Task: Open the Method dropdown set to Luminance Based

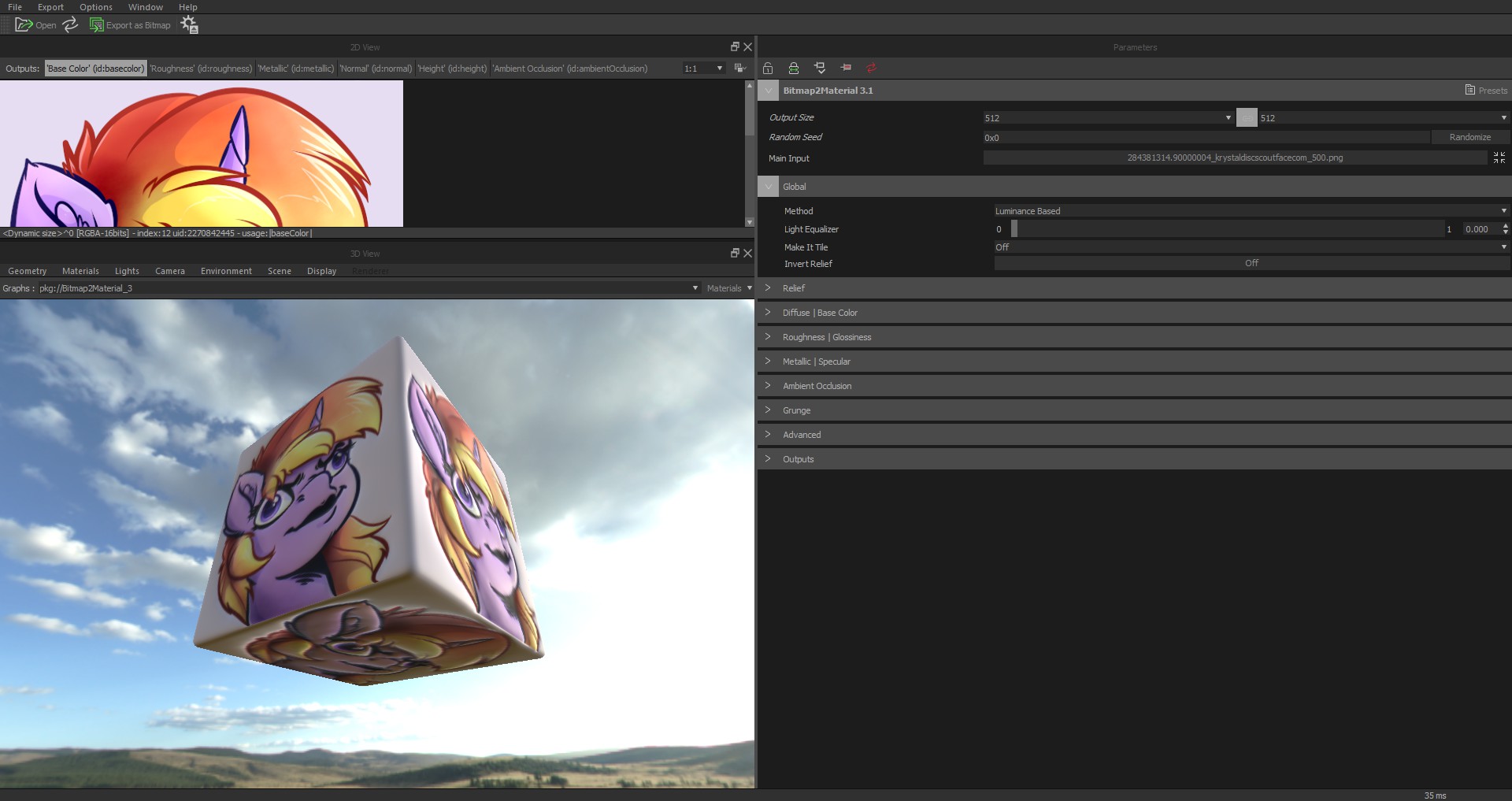Action: click(1251, 211)
